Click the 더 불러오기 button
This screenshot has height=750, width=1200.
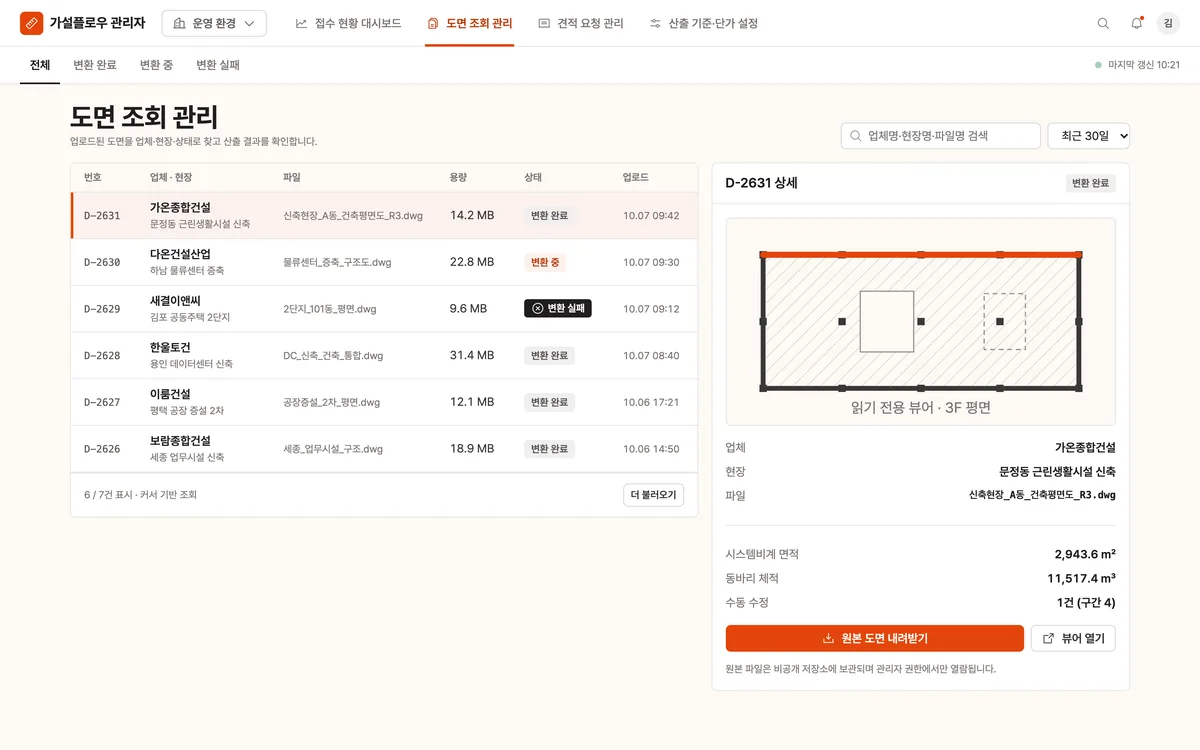tap(653, 494)
